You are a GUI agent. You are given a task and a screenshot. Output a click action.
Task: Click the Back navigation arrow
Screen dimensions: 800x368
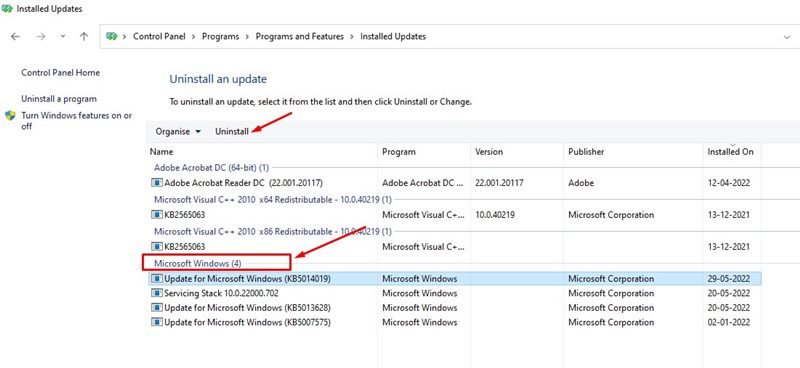click(x=15, y=36)
